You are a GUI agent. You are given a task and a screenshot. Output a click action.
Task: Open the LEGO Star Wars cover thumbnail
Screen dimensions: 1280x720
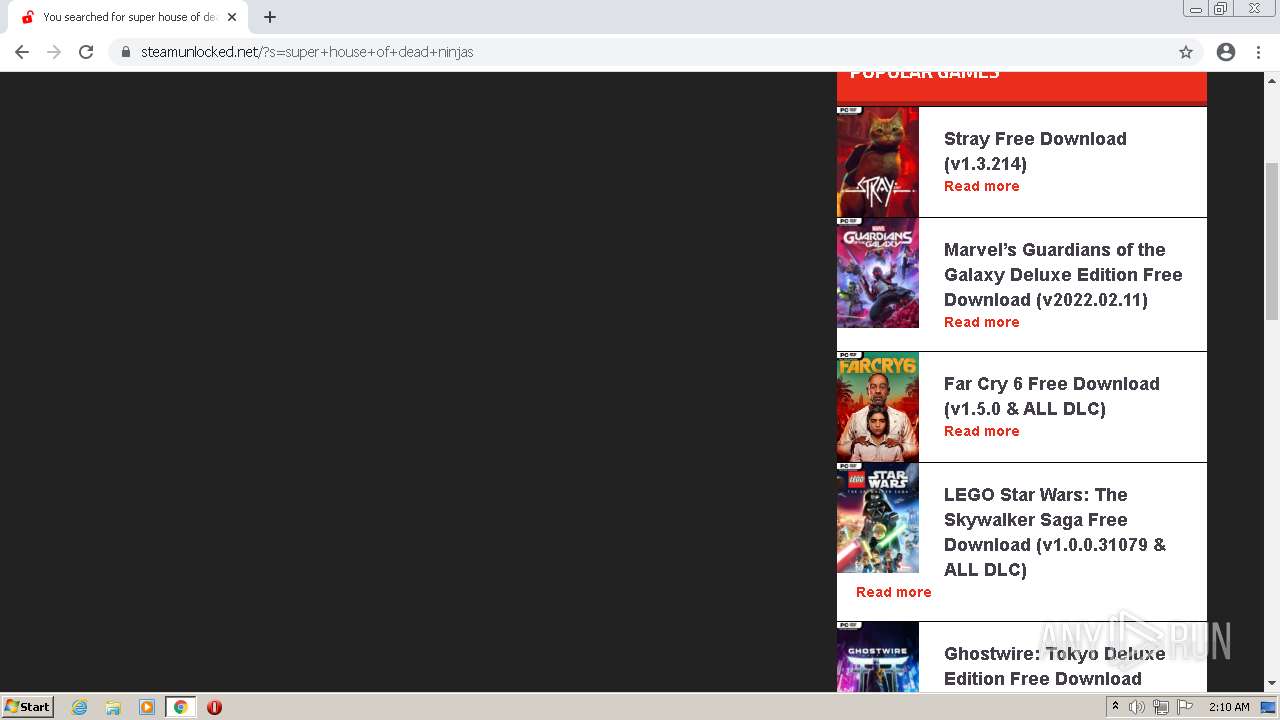click(x=878, y=518)
